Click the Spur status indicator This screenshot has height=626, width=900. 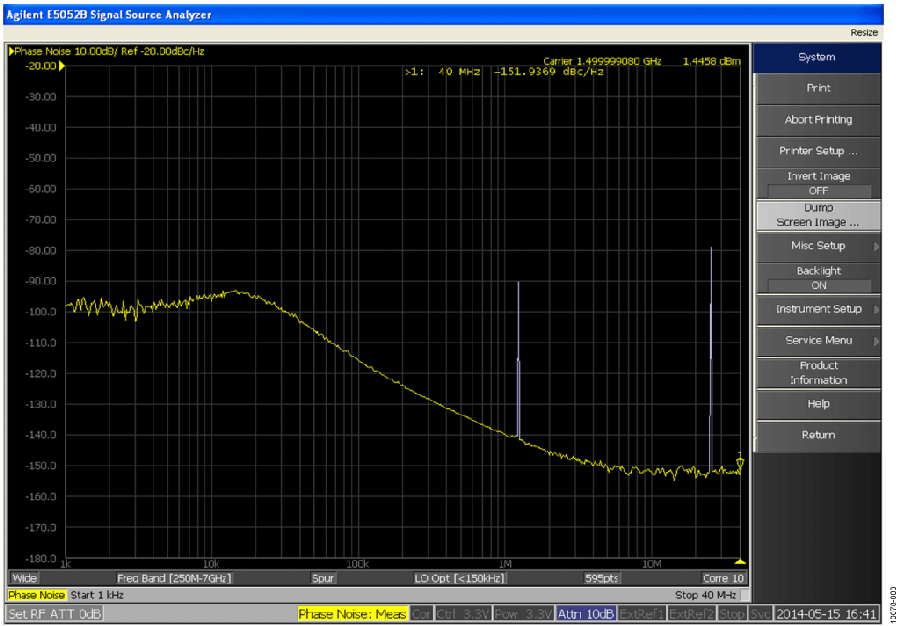point(323,578)
